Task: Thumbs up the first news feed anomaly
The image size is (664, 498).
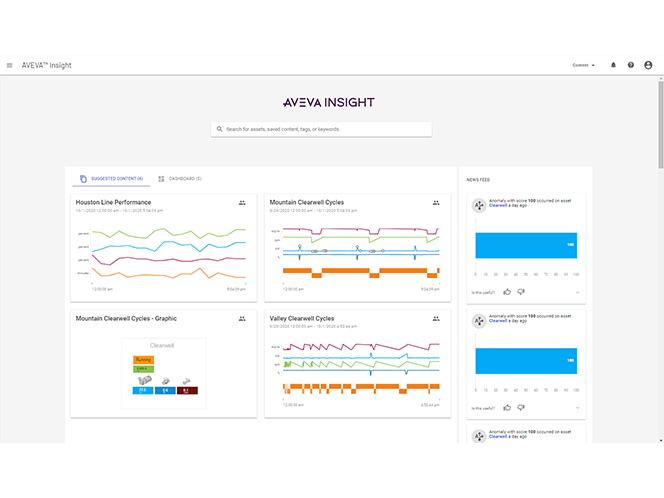Action: (x=507, y=292)
